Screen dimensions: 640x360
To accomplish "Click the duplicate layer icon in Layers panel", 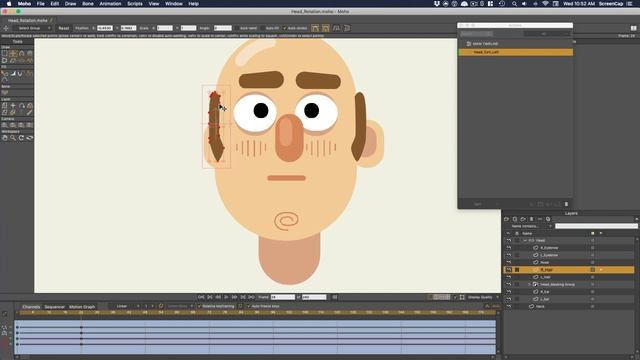I will point(515,219).
